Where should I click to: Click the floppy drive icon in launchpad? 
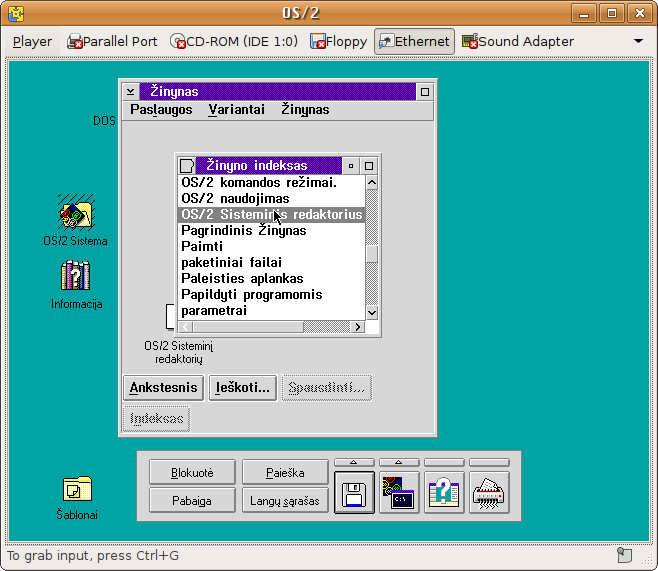(x=354, y=492)
